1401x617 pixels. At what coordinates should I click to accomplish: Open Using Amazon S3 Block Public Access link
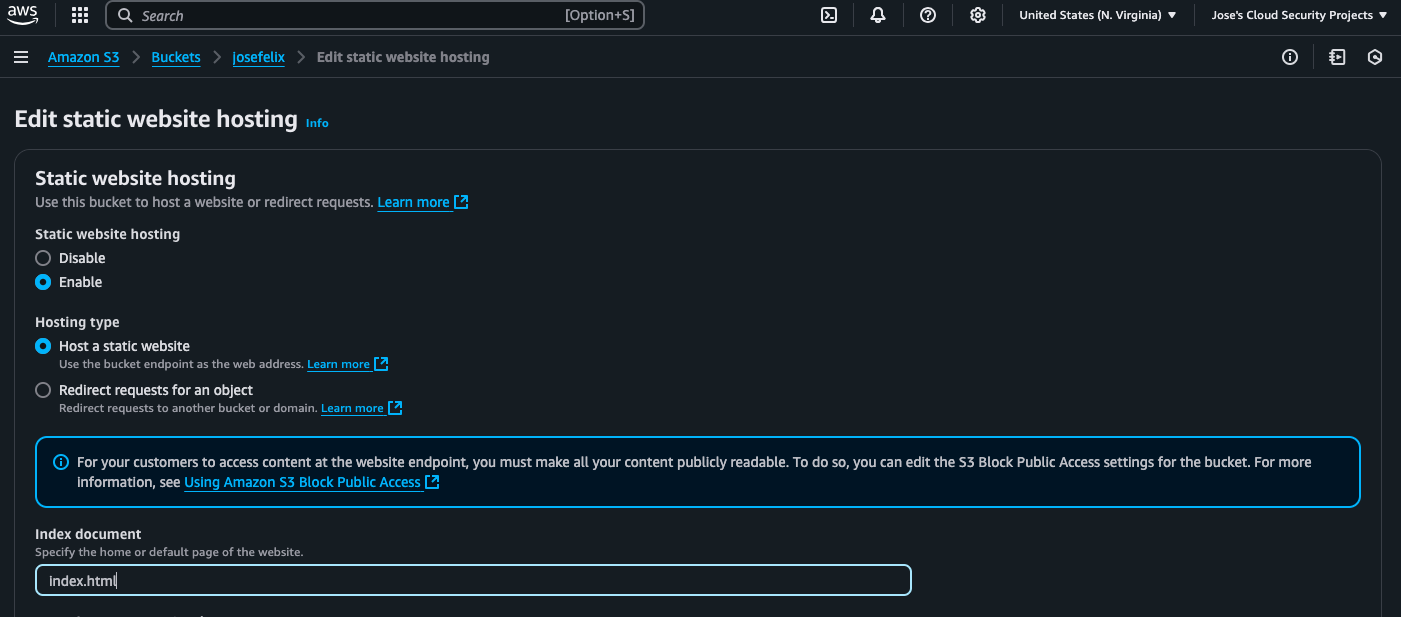pos(302,482)
